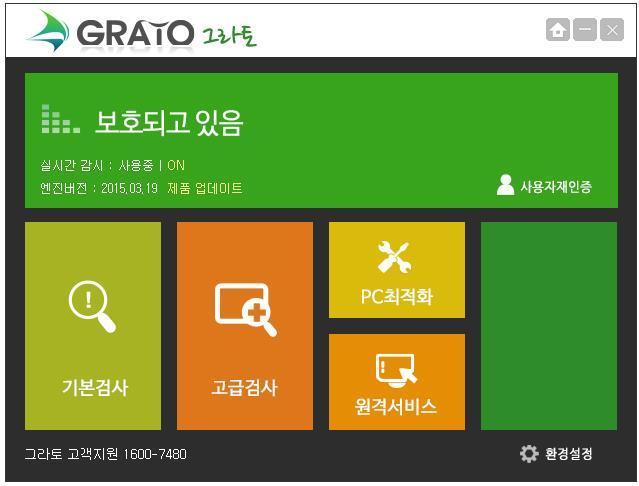Start 기본검사 basic scan tile
Image resolution: width=639 pixels, height=486 pixels.
tap(93, 326)
